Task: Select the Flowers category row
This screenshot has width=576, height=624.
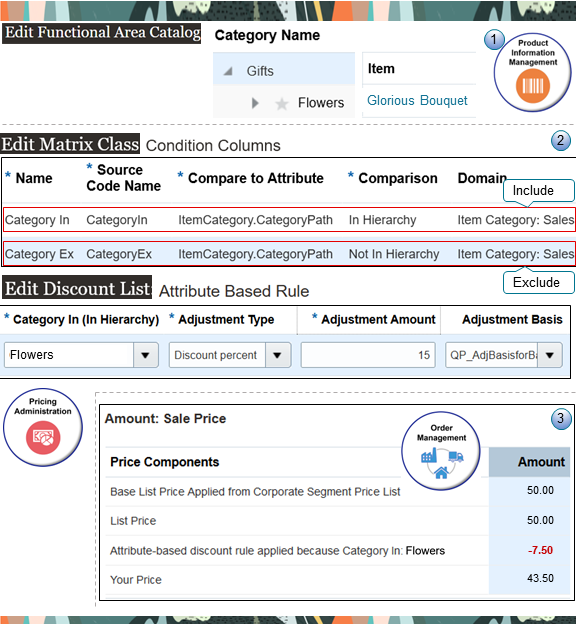Action: click(x=284, y=102)
